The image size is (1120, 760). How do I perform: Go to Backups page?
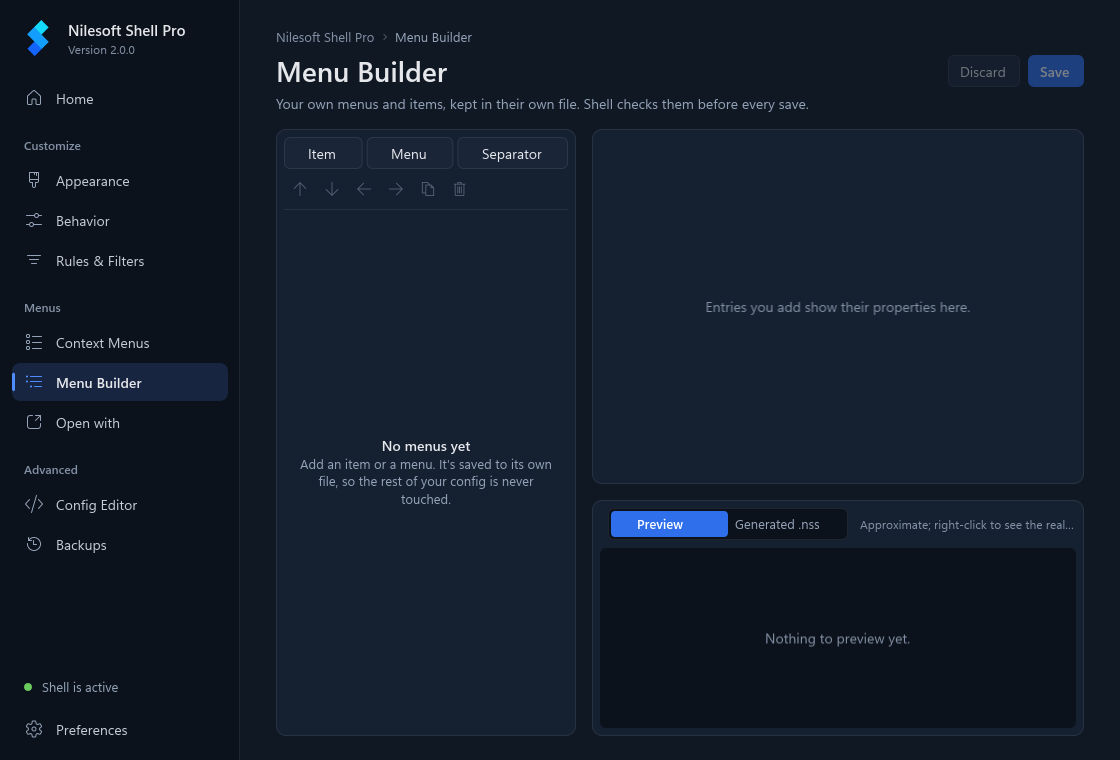click(x=120, y=545)
